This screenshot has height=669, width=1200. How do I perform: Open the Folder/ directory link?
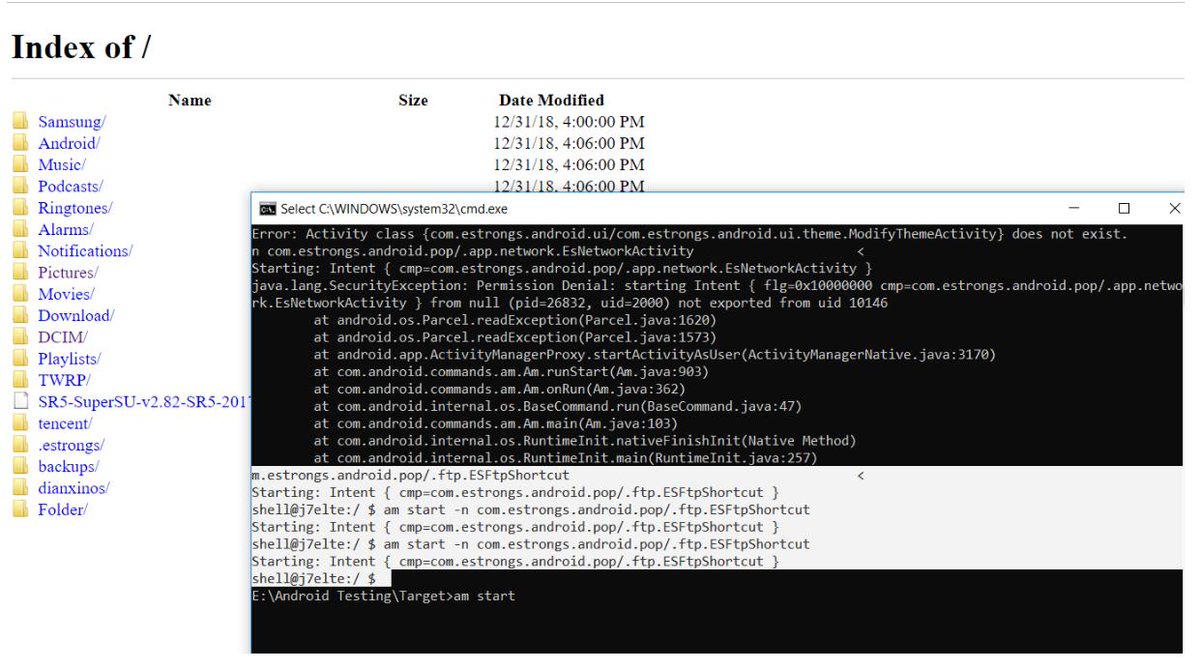(62, 509)
